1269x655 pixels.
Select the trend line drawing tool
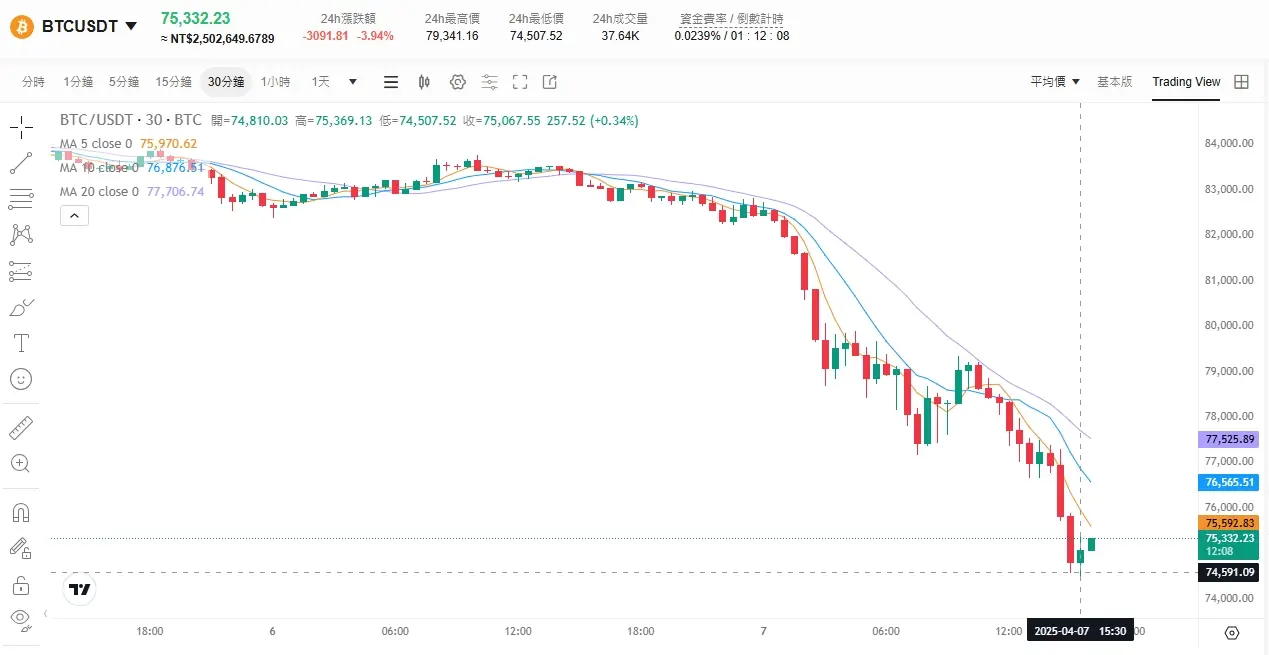[21, 163]
